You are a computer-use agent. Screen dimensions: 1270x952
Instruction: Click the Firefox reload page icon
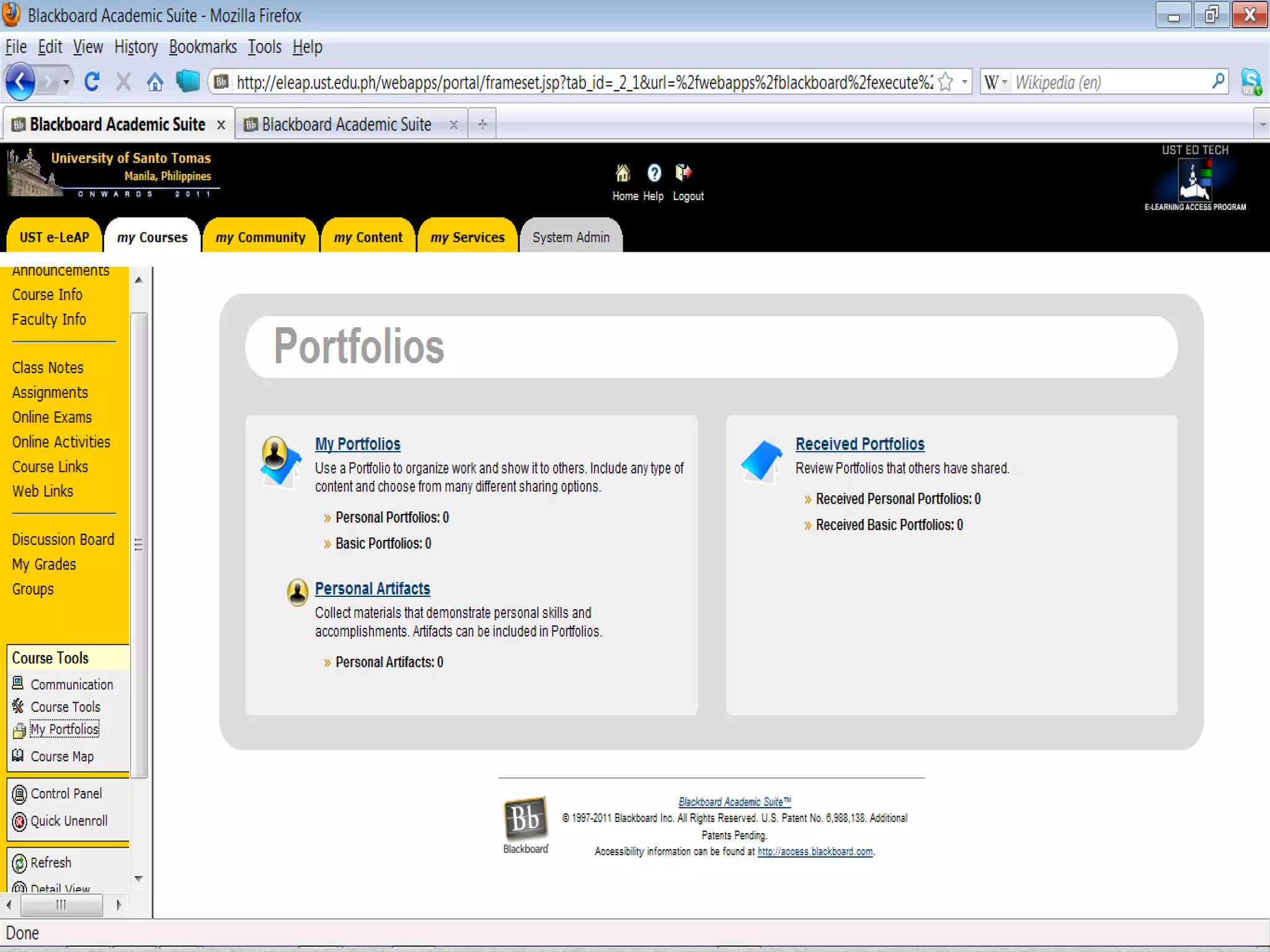point(92,82)
